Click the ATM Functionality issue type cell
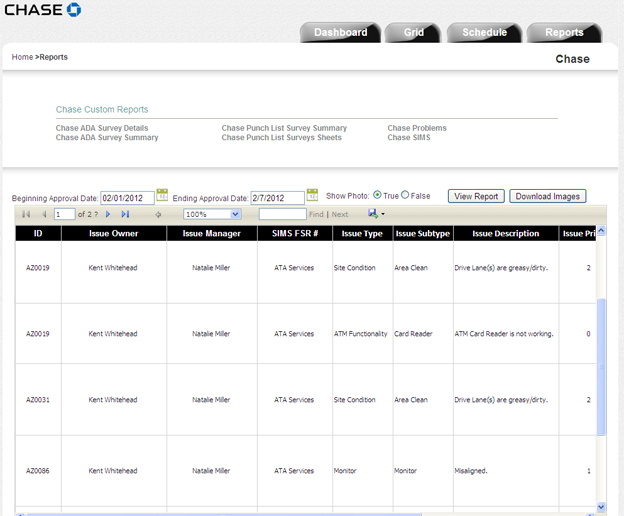The image size is (624, 516). 361,334
